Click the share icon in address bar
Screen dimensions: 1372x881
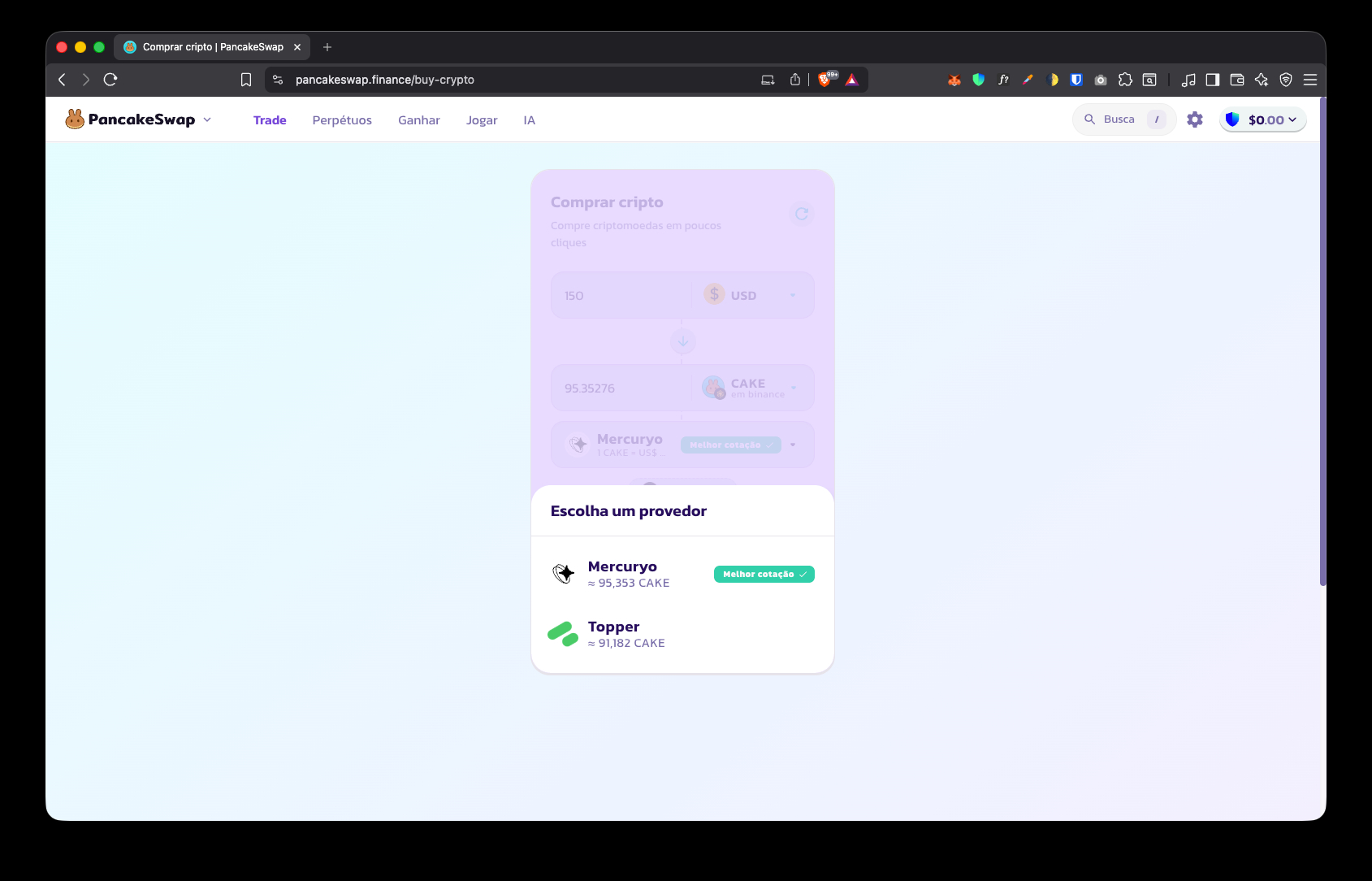[795, 80]
